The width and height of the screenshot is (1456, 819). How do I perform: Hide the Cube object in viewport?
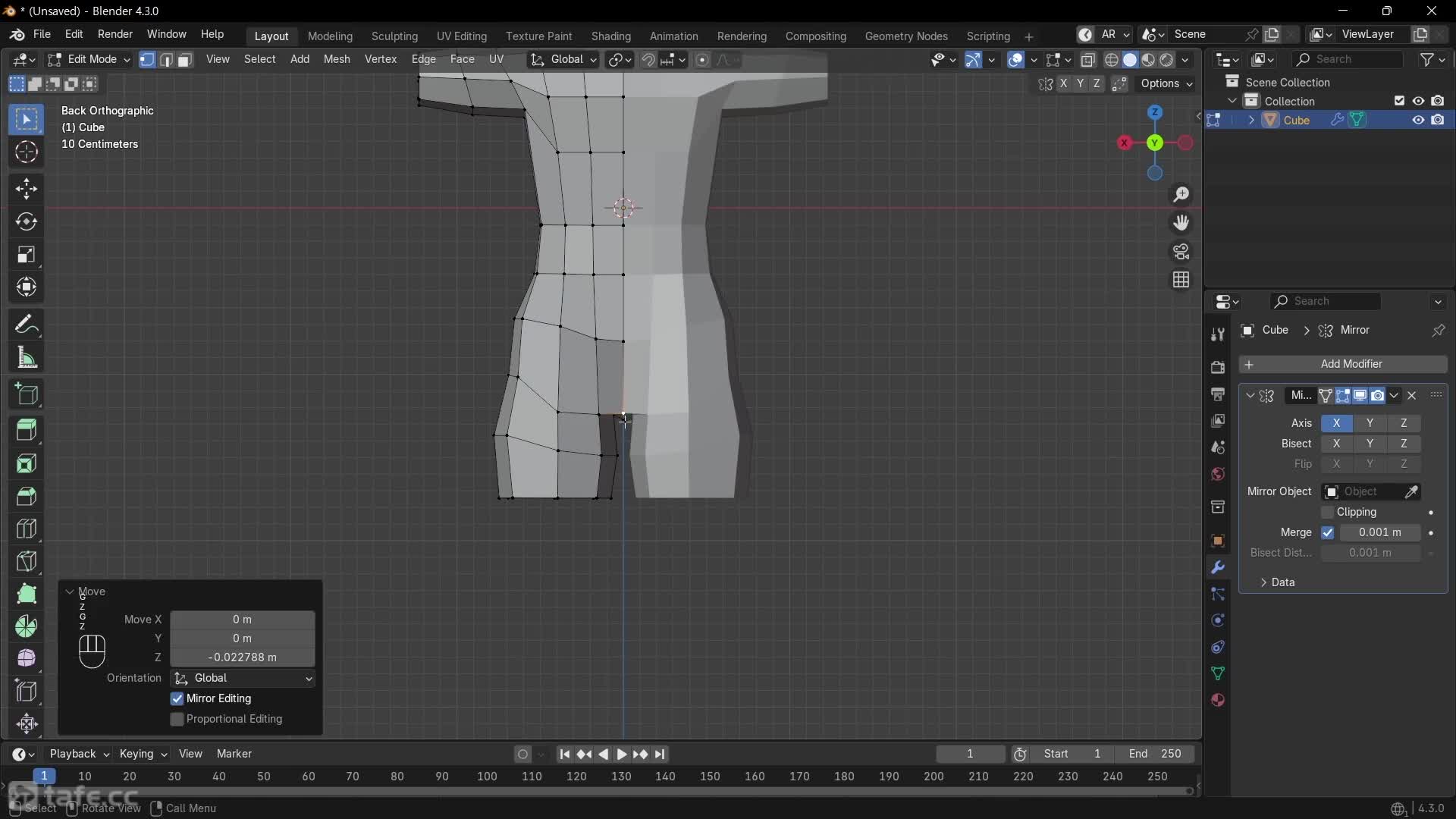(1418, 120)
